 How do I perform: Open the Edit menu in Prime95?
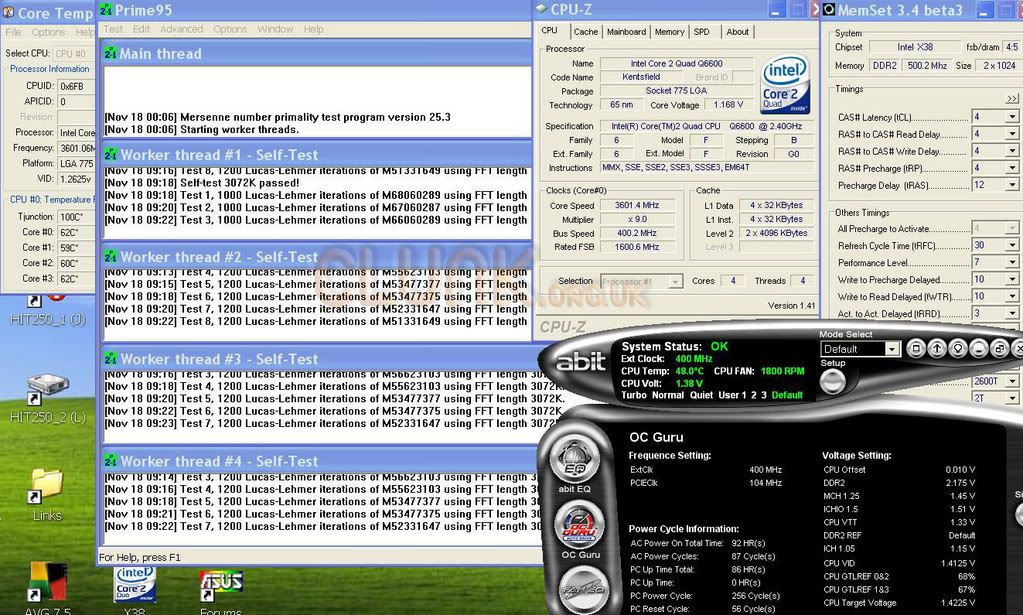click(x=142, y=29)
